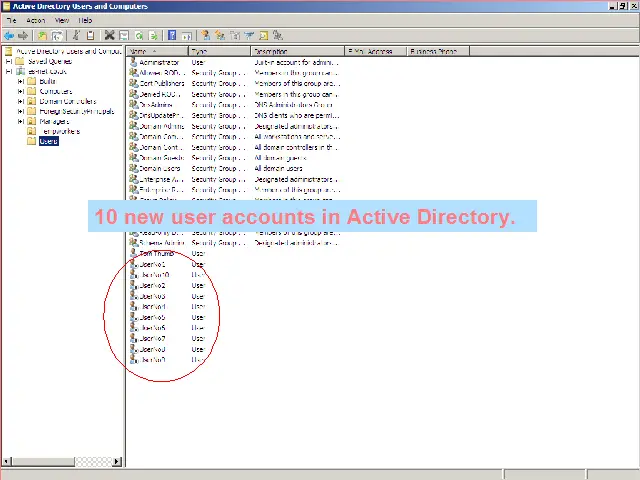This screenshot has width=640, height=480.
Task: Toggle the action pane toolbar icon
Action: tap(187, 36)
